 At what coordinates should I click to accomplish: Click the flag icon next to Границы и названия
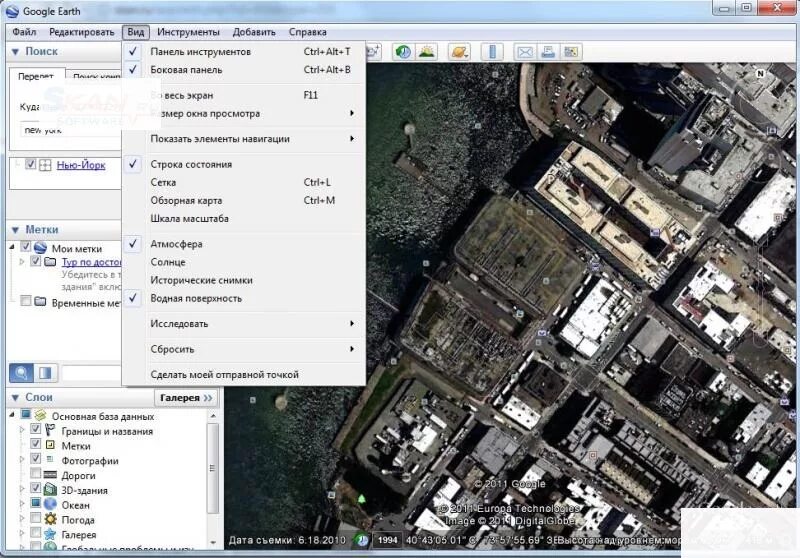pos(50,430)
